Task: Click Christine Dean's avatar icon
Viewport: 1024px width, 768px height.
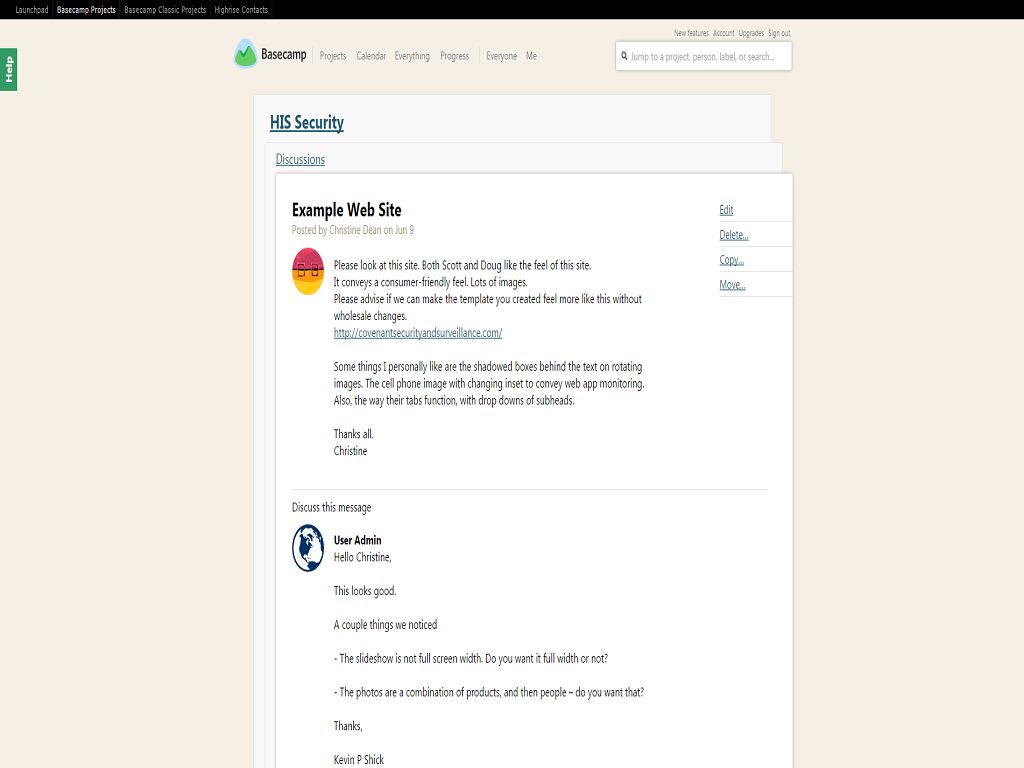Action: click(x=308, y=271)
